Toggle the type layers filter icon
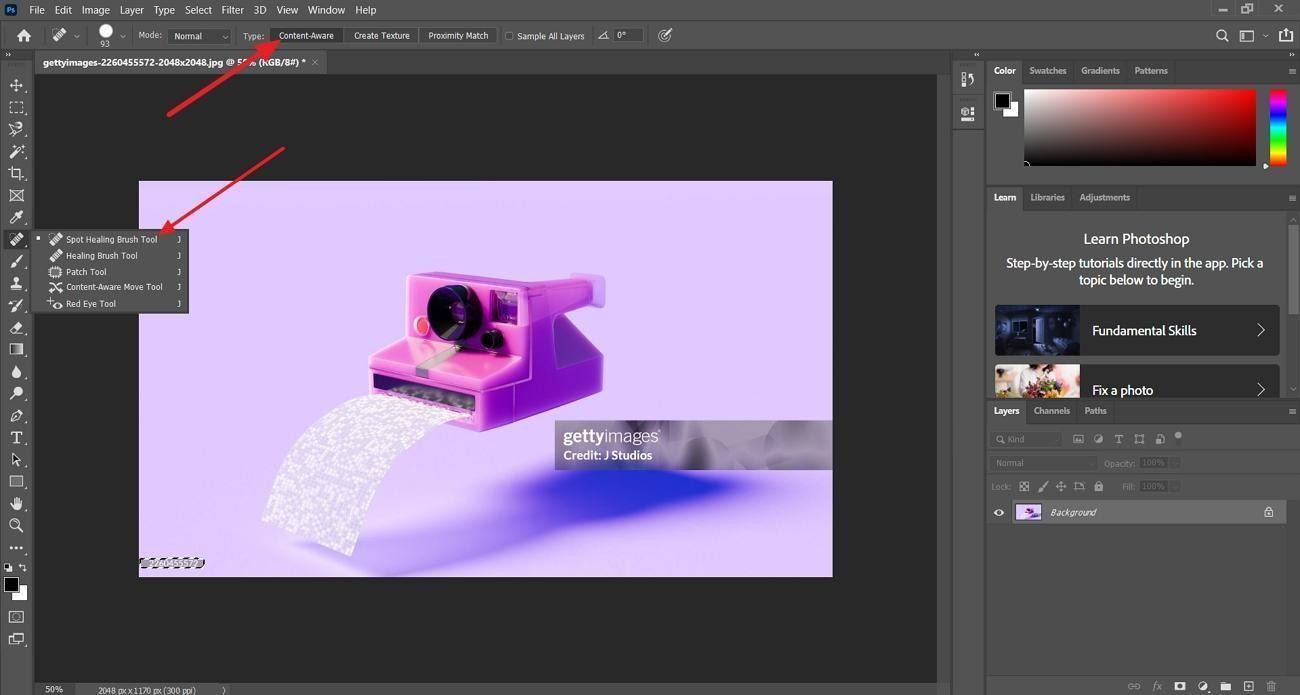The height and width of the screenshot is (695, 1300). coord(1118,439)
